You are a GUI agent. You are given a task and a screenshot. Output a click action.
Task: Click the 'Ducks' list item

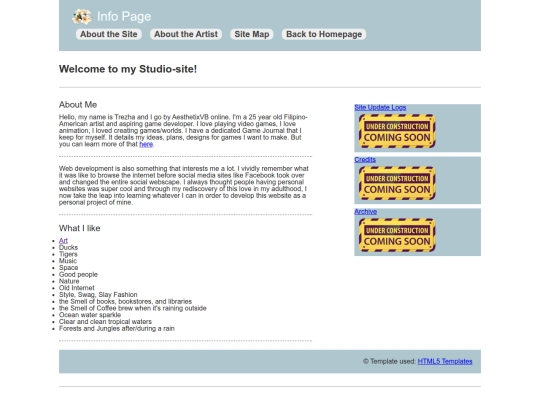[68, 247]
